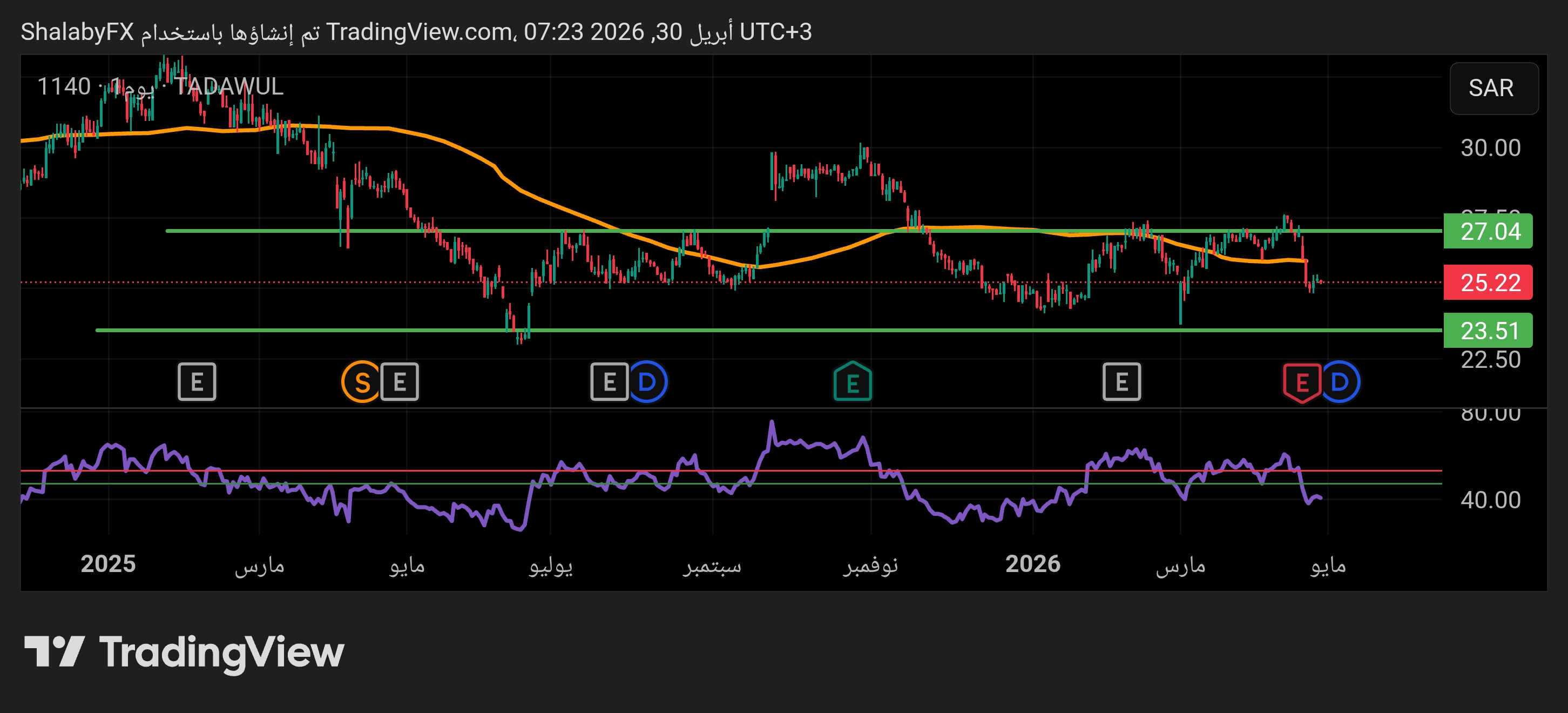Select the 40.00 indicator axis value
1568x713 pixels.
1490,500
